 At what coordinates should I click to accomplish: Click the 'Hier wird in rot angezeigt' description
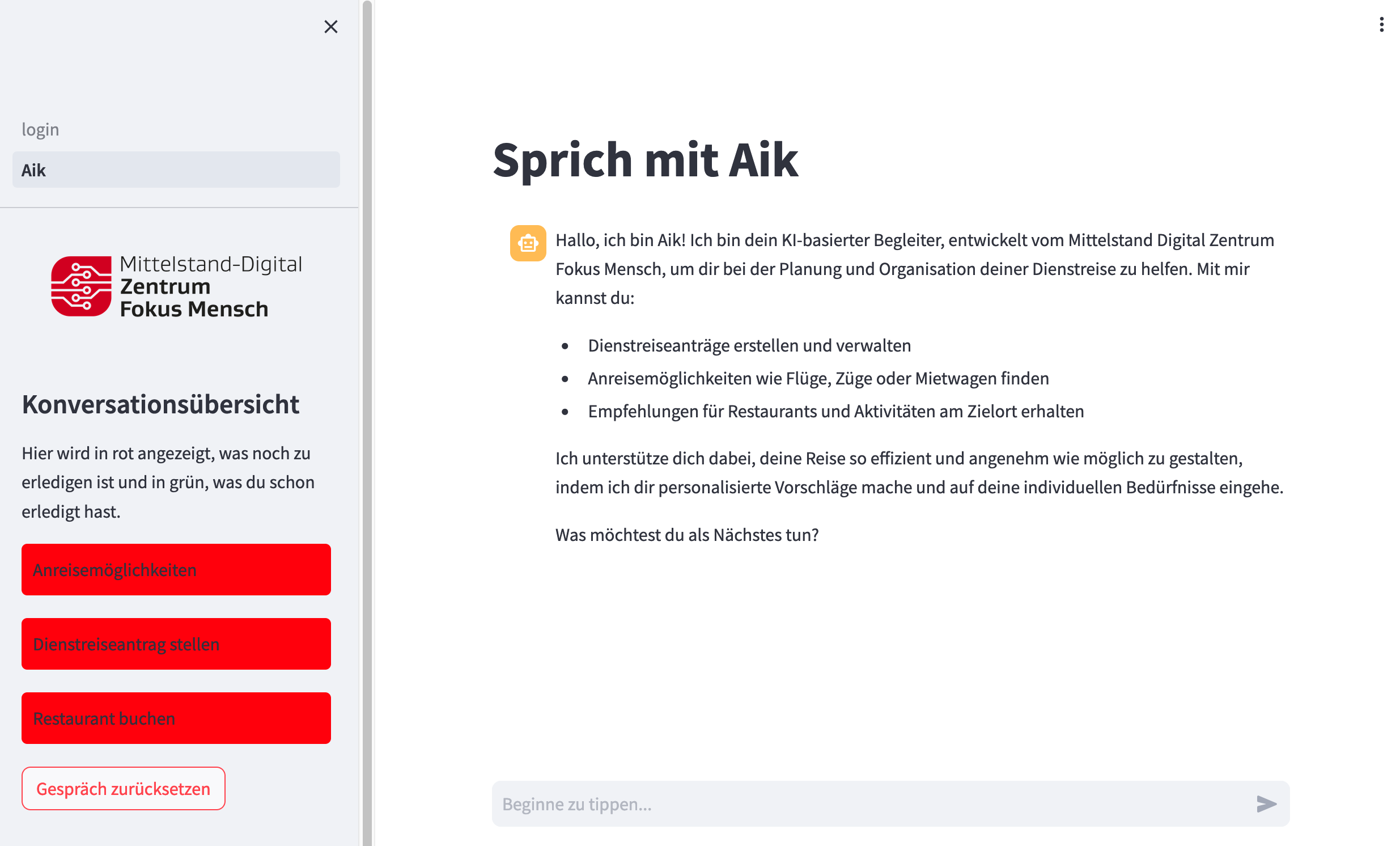point(168,482)
